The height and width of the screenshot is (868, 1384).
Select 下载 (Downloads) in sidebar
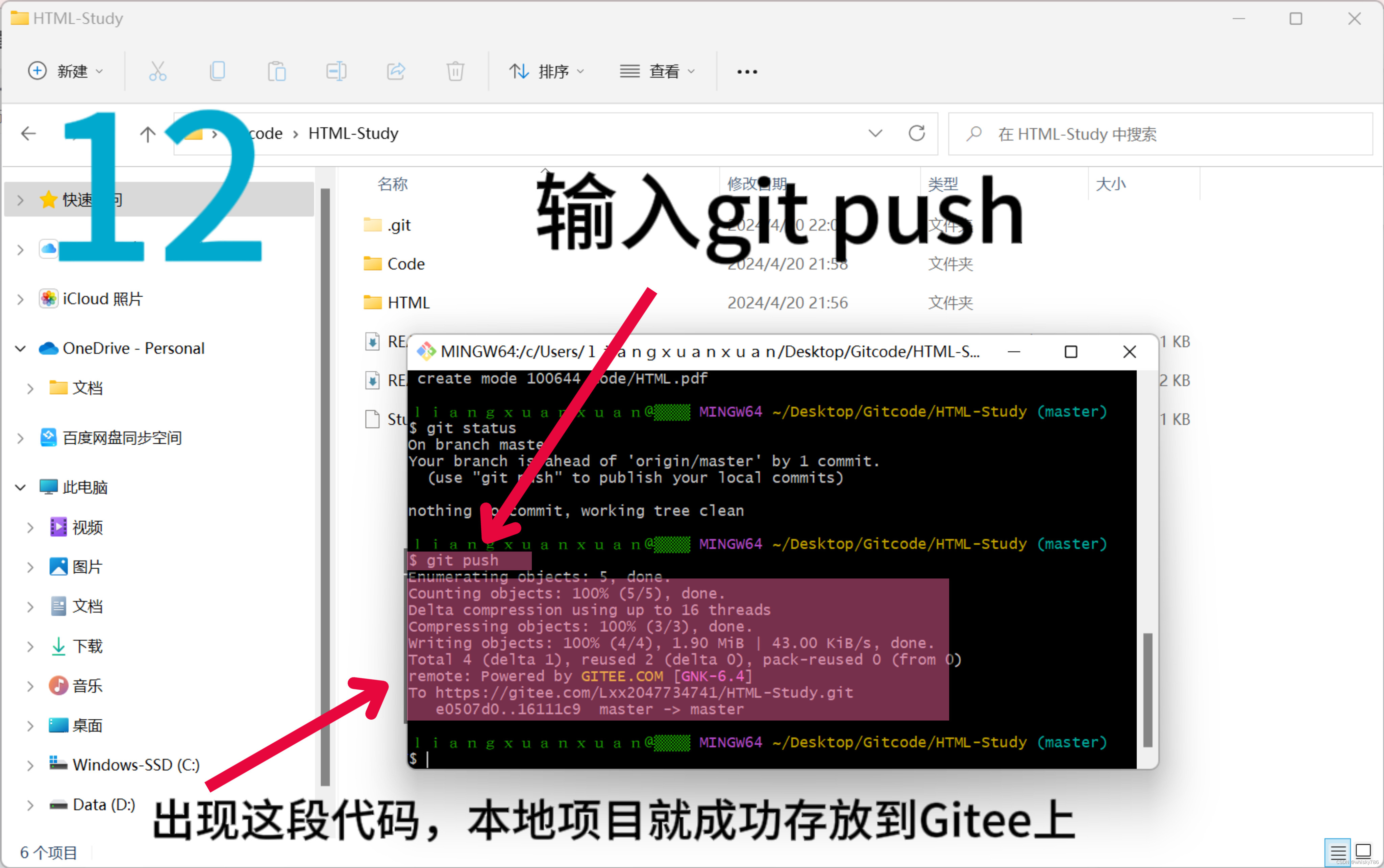click(87, 646)
